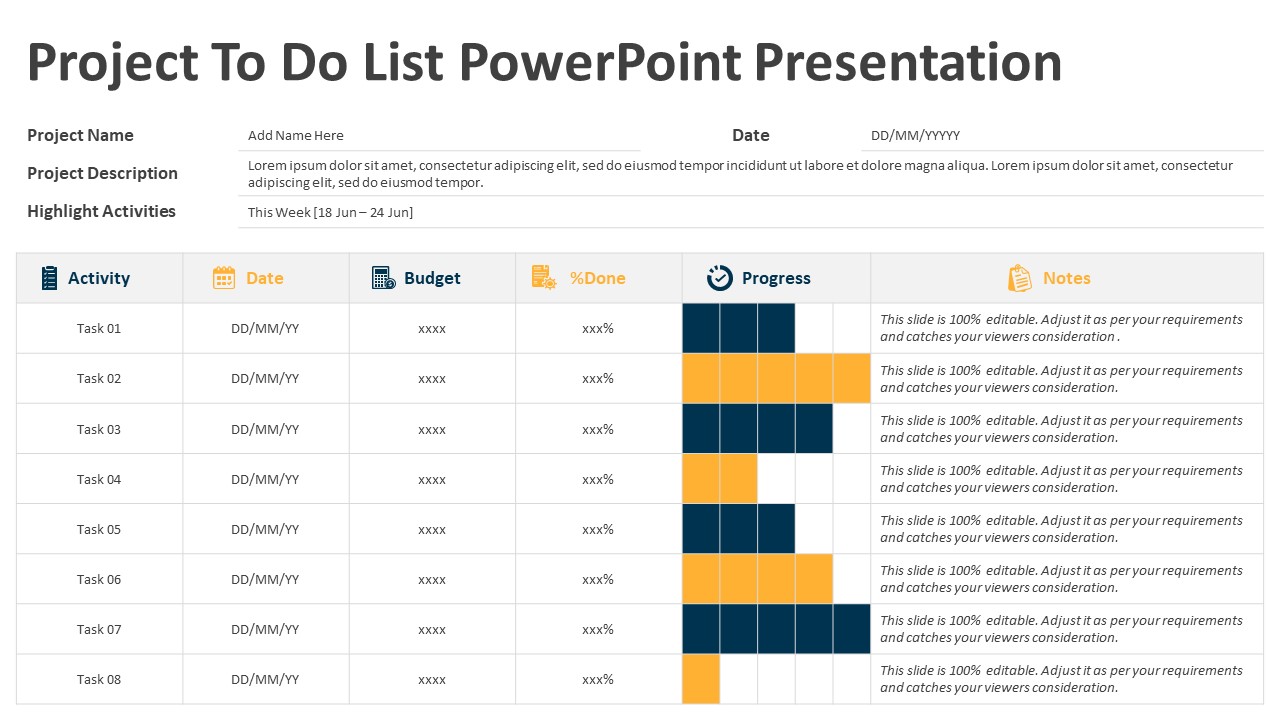
Task: Select the Task 05 %Done cell
Action: 598,529
